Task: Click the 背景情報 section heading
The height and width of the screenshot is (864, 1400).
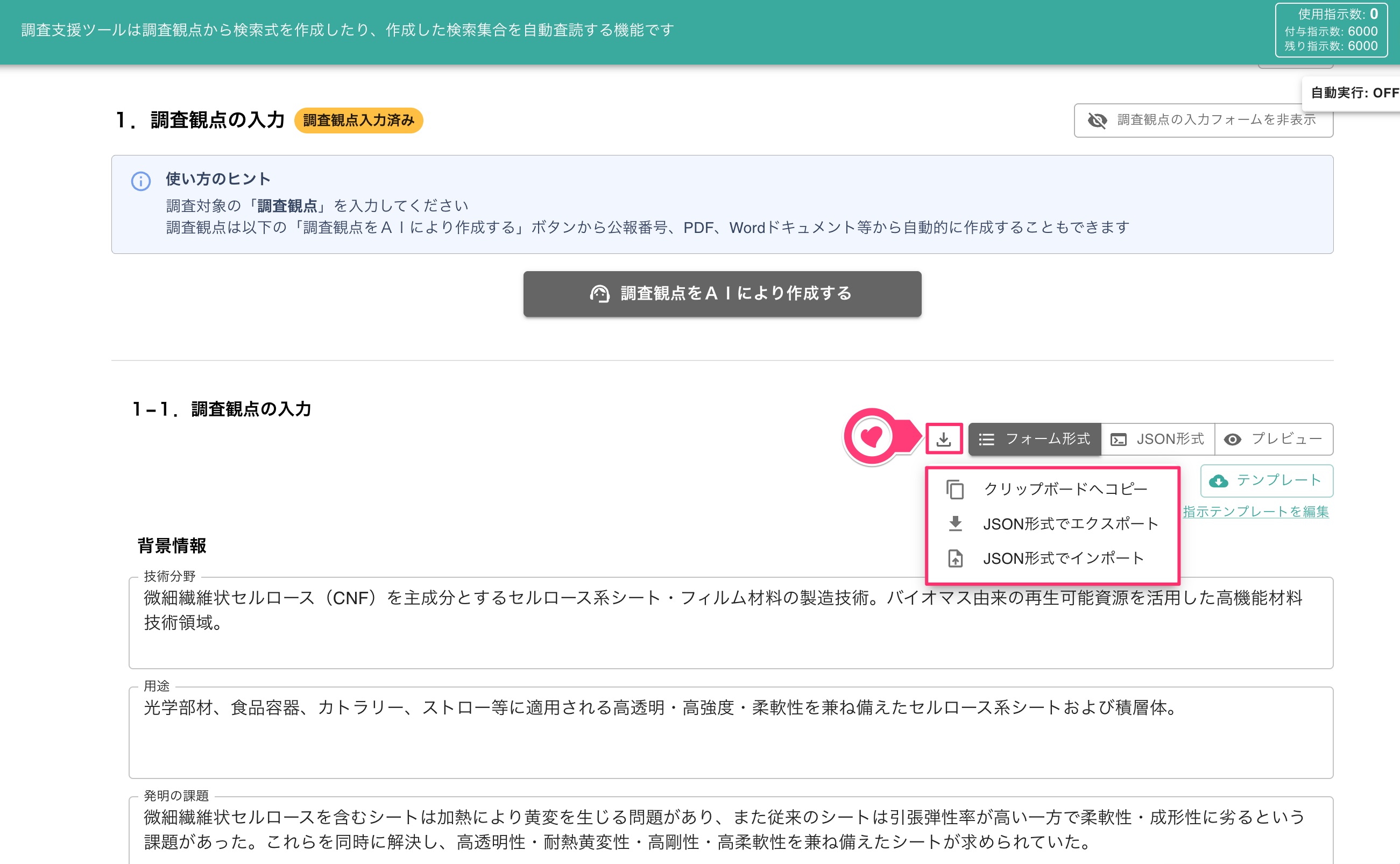Action: pos(172,546)
